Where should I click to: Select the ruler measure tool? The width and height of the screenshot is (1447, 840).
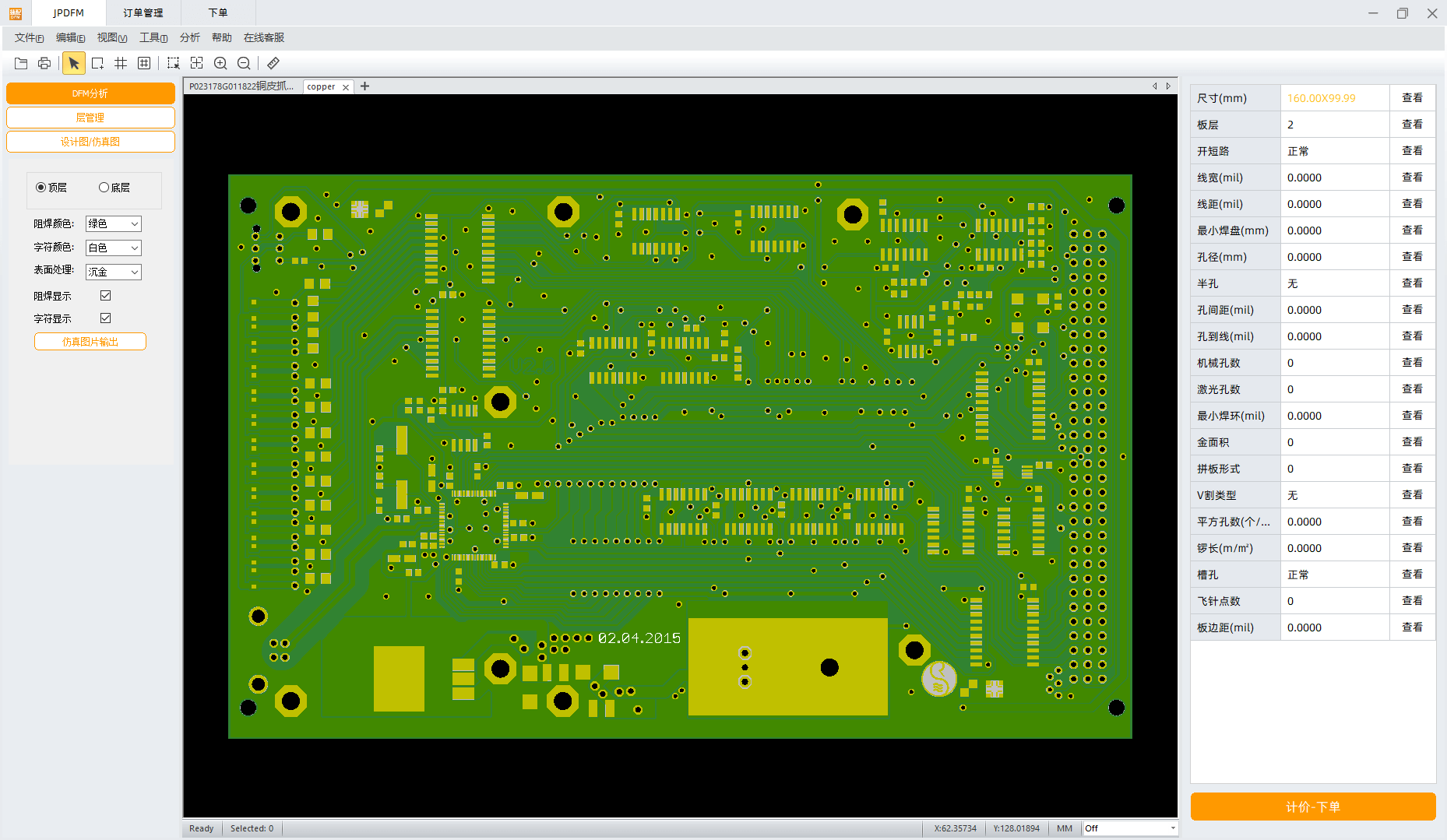[x=273, y=63]
